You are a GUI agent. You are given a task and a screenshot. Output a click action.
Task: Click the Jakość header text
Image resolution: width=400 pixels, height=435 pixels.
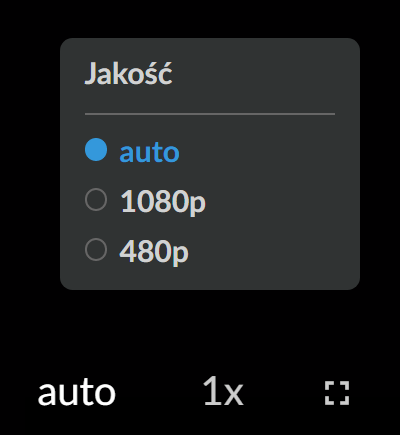click(128, 73)
